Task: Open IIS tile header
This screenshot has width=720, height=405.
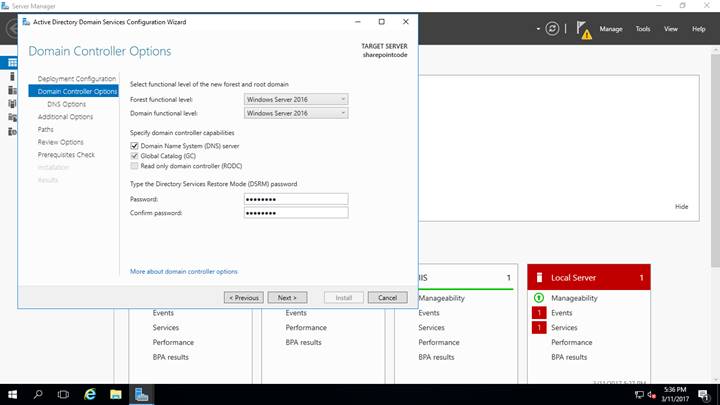Action: 468,277
